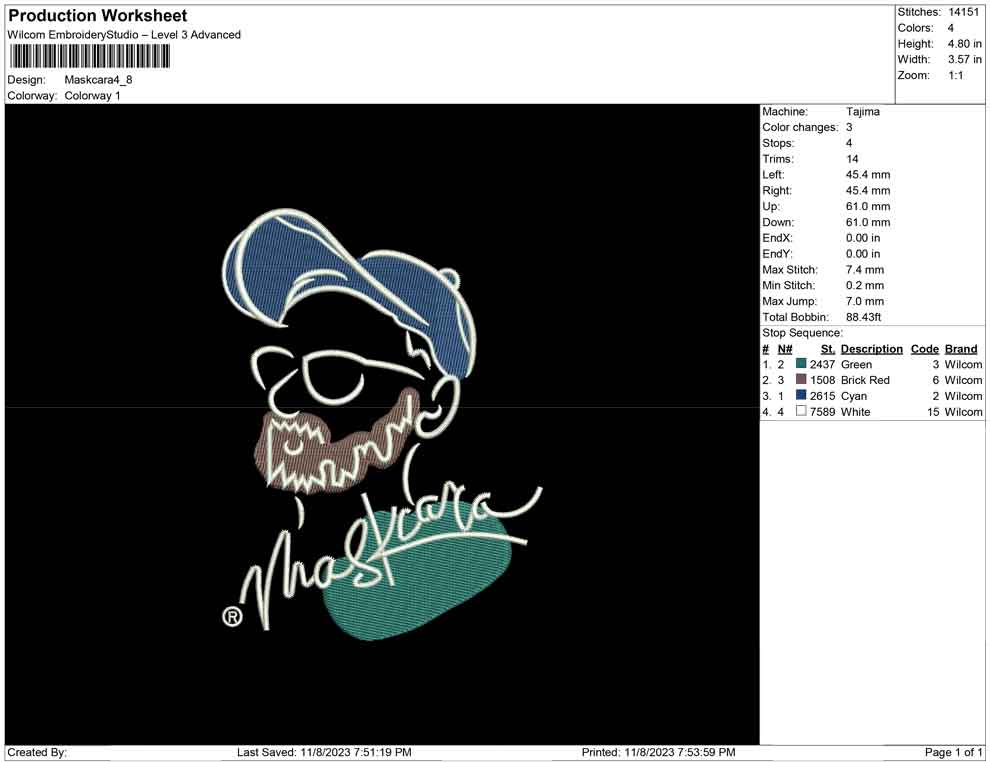Click the 'Stop Sequence:' heading
Image resolution: width=990 pixels, height=762 pixels.
click(x=802, y=333)
